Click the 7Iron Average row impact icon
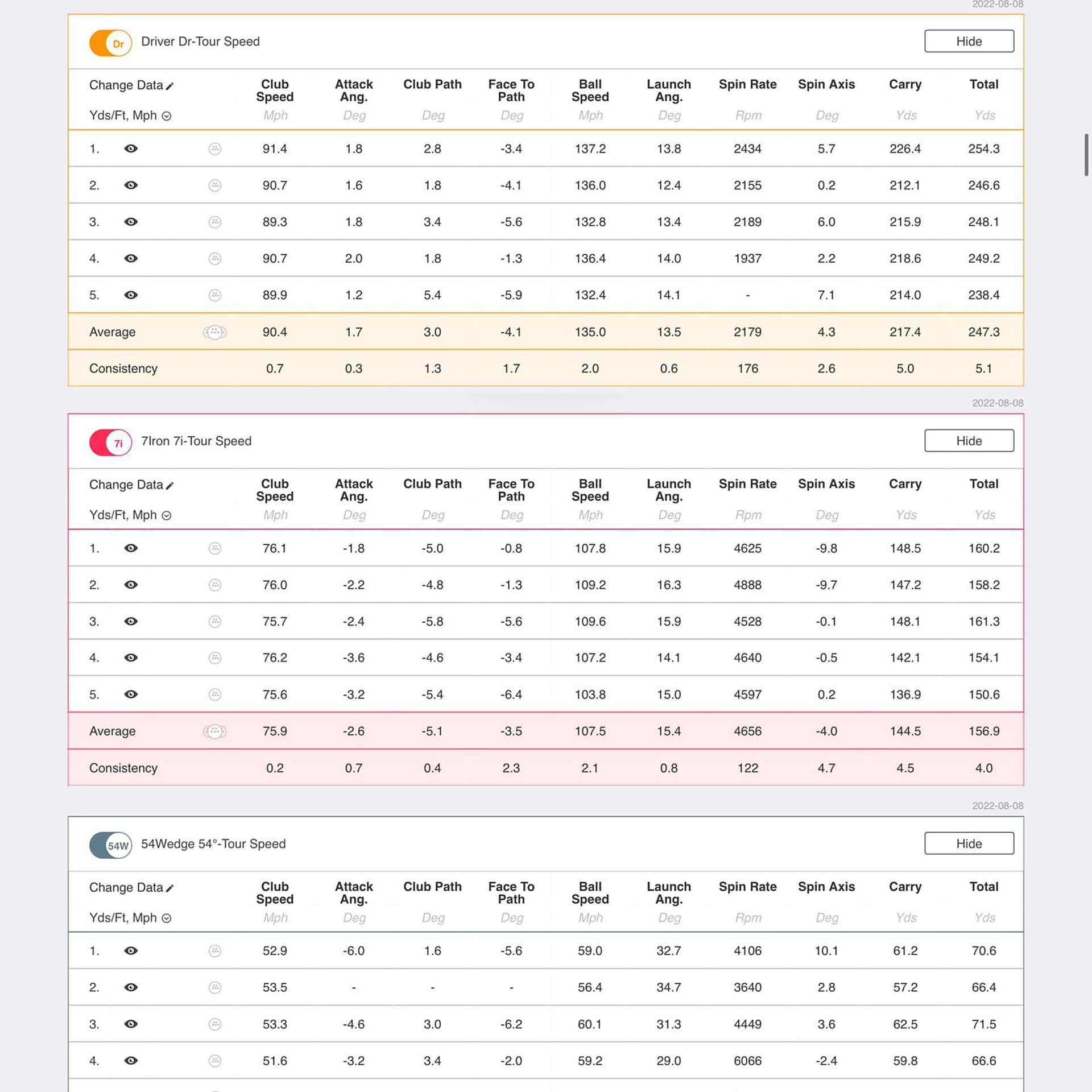 pos(215,731)
